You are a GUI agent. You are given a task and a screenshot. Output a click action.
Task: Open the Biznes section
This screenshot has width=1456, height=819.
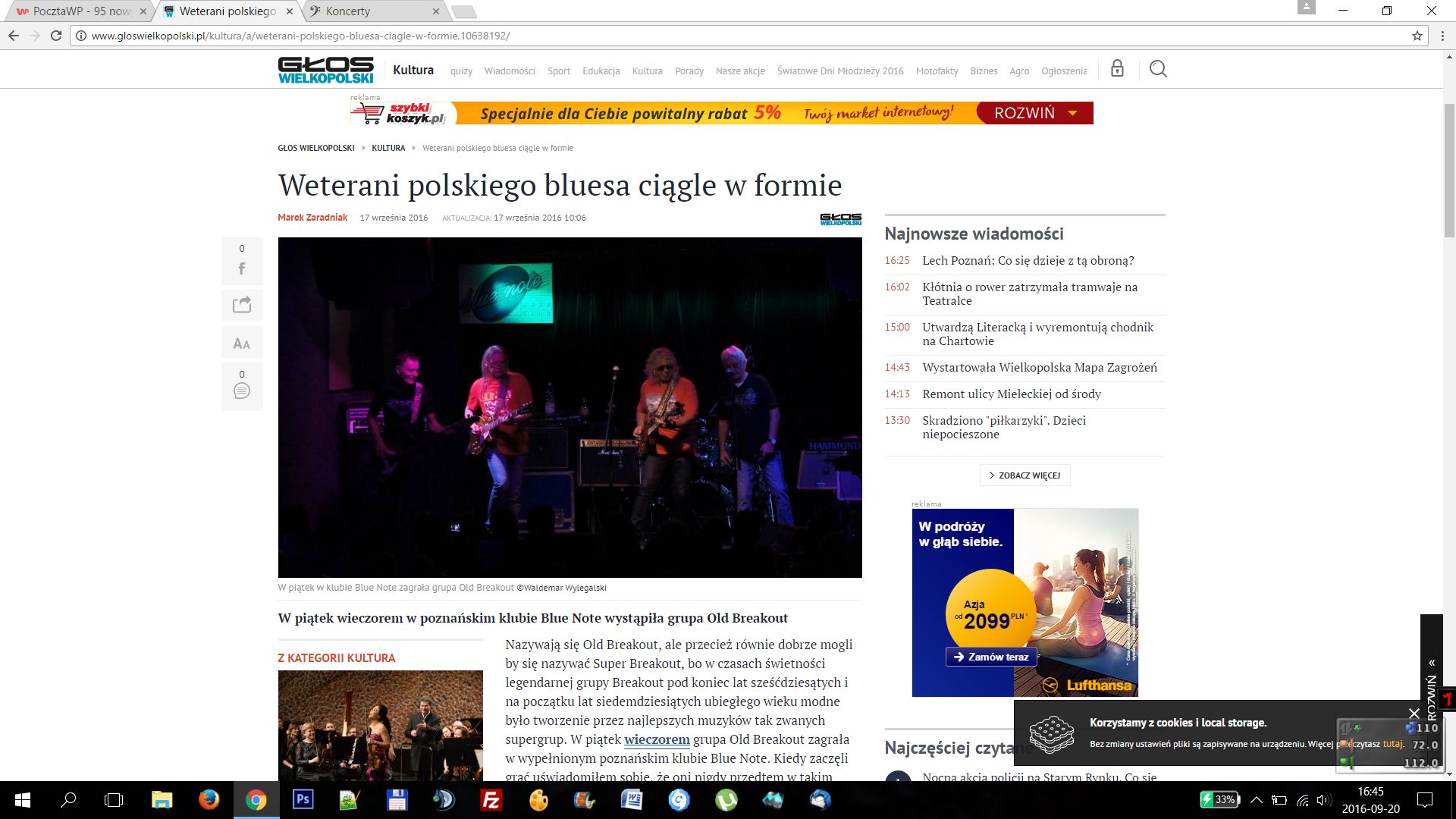[984, 71]
